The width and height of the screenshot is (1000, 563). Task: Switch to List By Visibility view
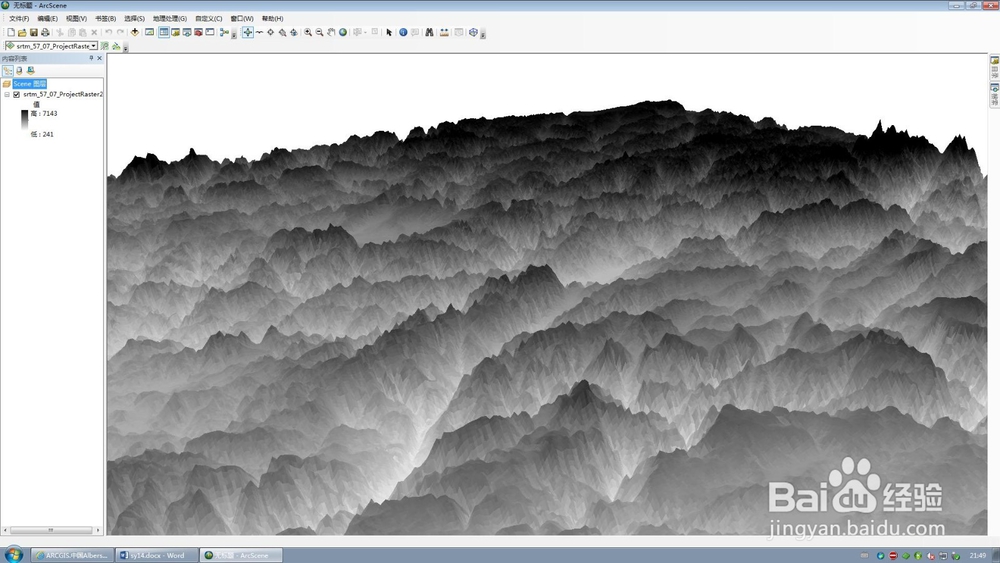[x=30, y=71]
